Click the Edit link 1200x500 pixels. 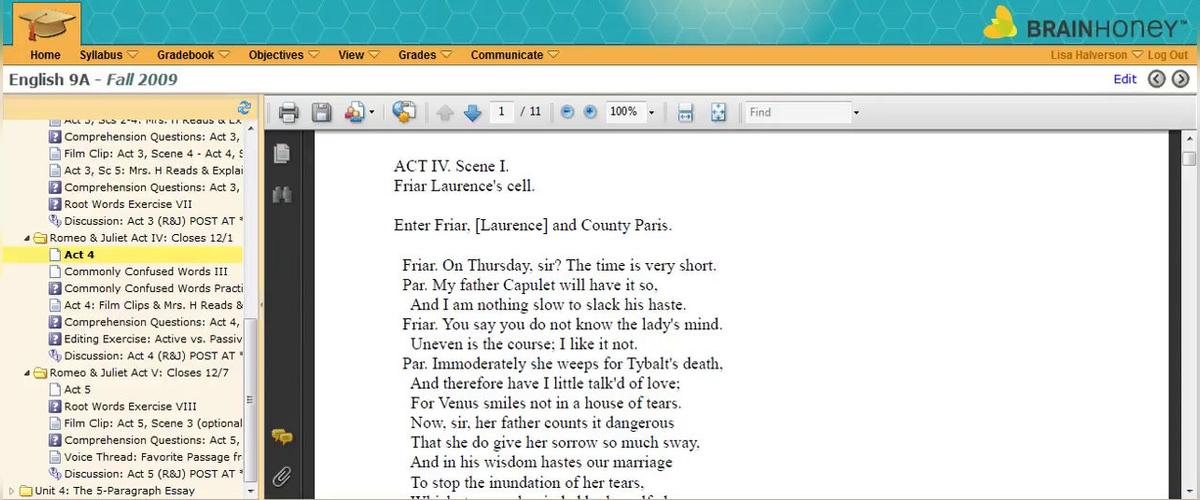[1125, 80]
